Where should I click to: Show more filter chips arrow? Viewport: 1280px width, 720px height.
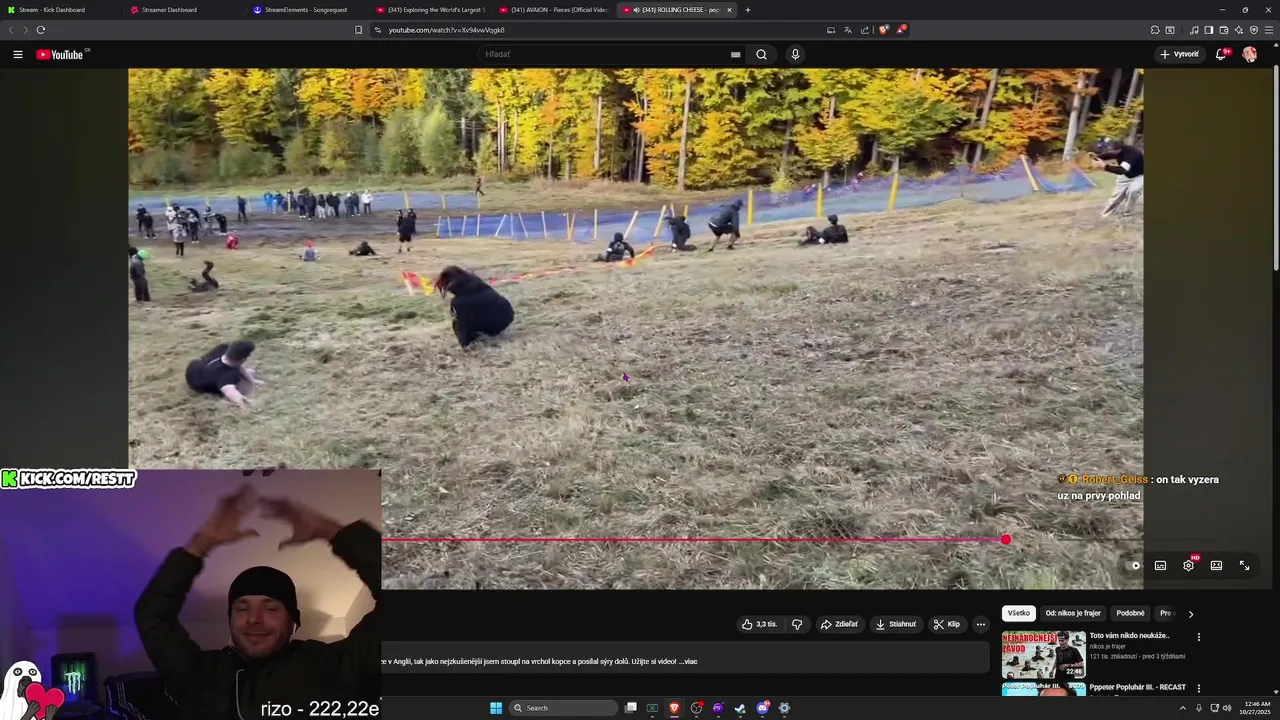[1190, 614]
